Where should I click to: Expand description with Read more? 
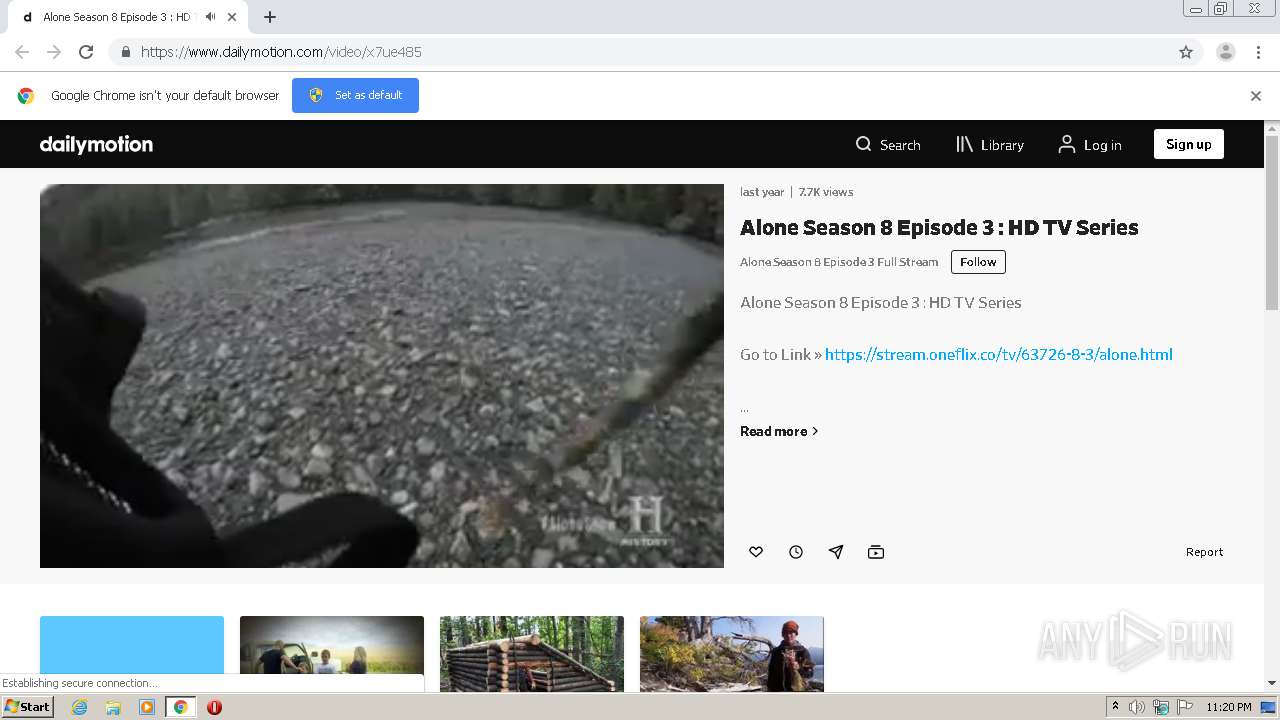779,431
